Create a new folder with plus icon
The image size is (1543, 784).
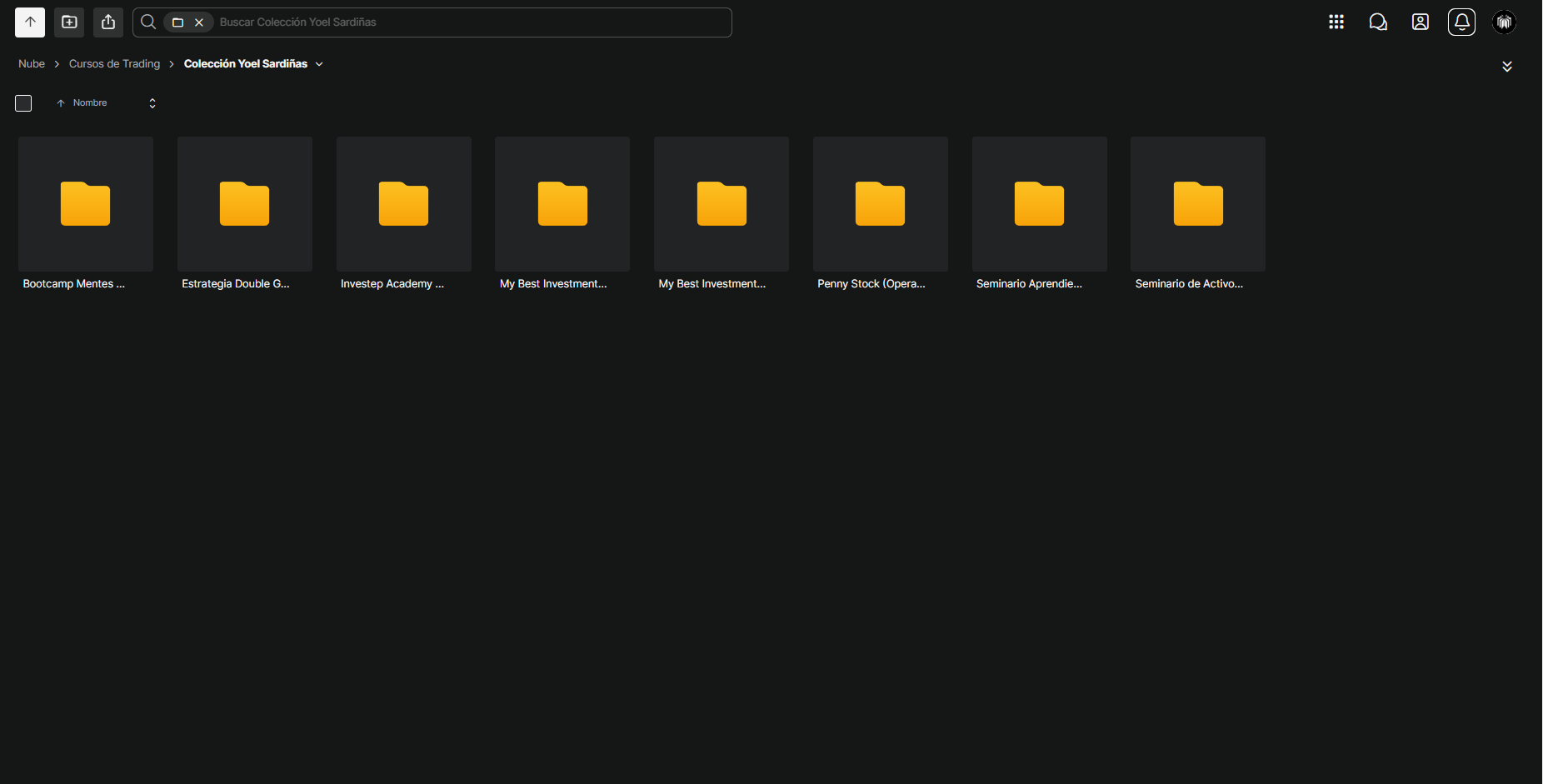point(69,22)
